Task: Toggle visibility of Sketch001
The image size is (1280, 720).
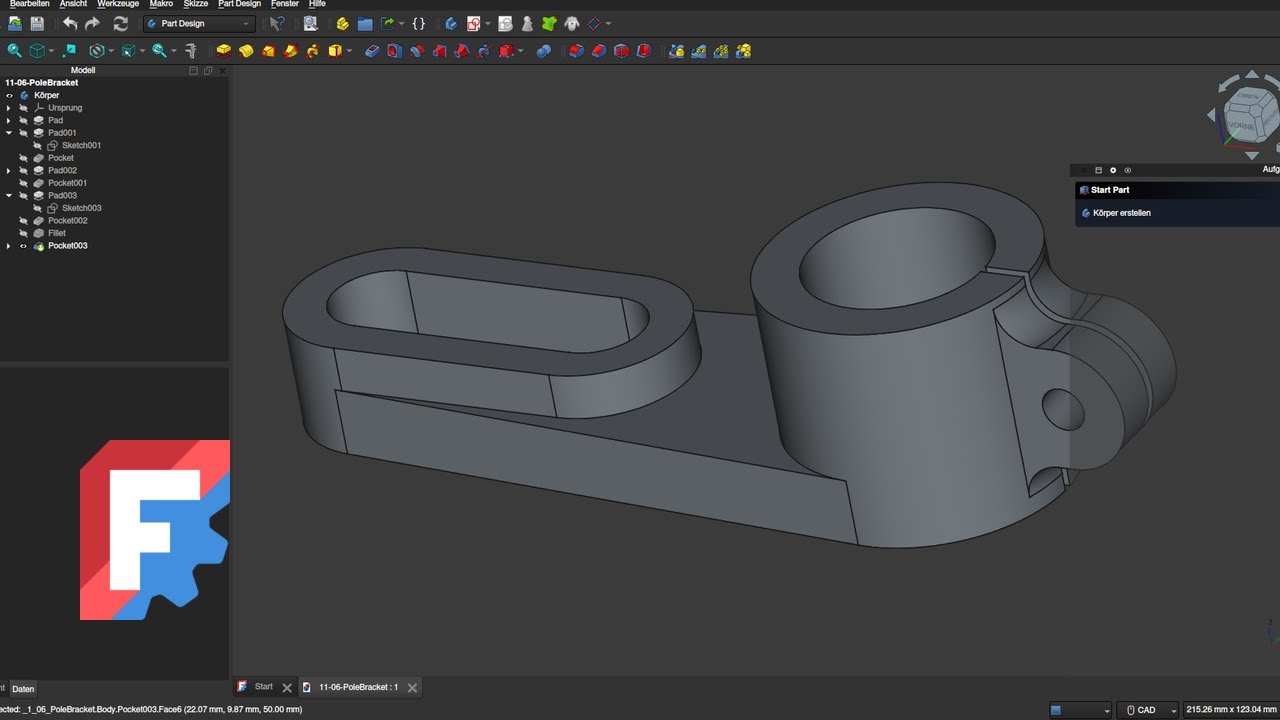Action: (37, 145)
